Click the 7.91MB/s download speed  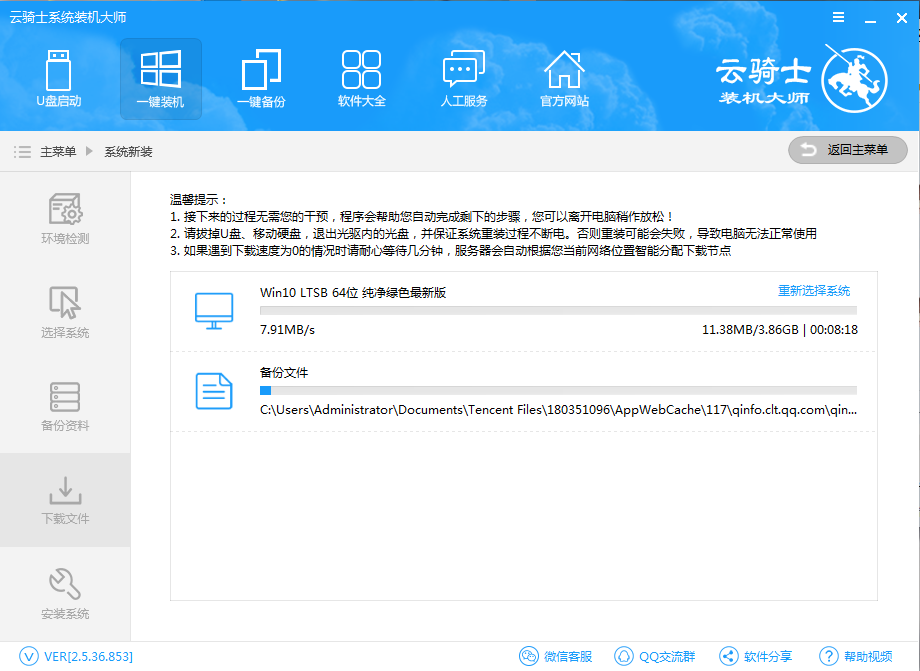tap(288, 330)
